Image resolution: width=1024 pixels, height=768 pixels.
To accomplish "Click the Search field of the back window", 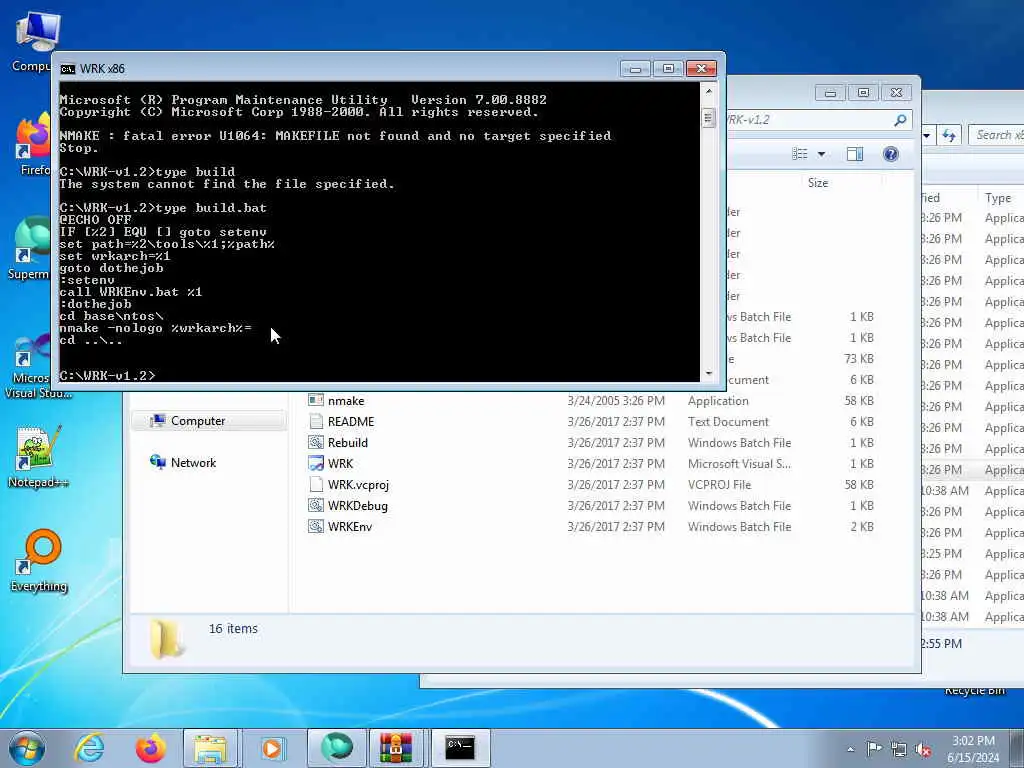I will (x=997, y=135).
